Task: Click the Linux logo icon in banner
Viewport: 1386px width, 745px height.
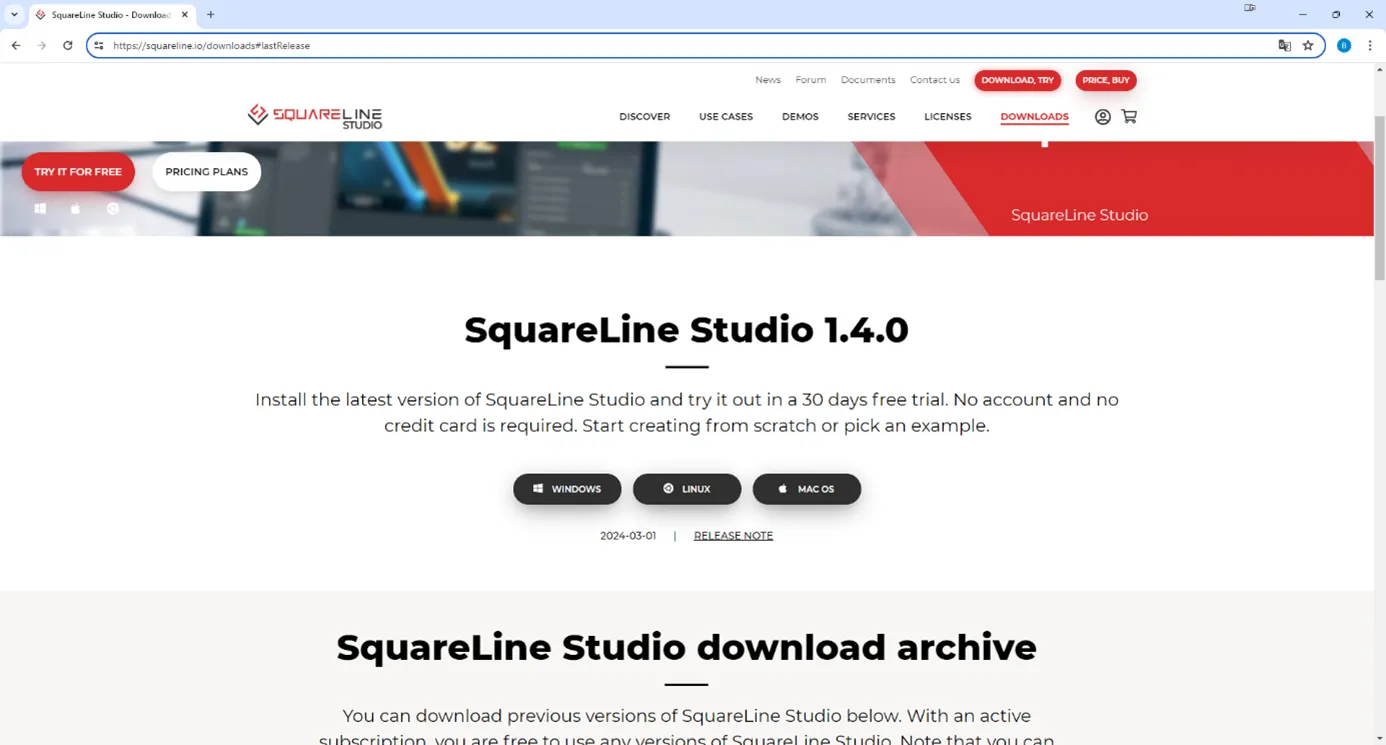Action: click(113, 209)
